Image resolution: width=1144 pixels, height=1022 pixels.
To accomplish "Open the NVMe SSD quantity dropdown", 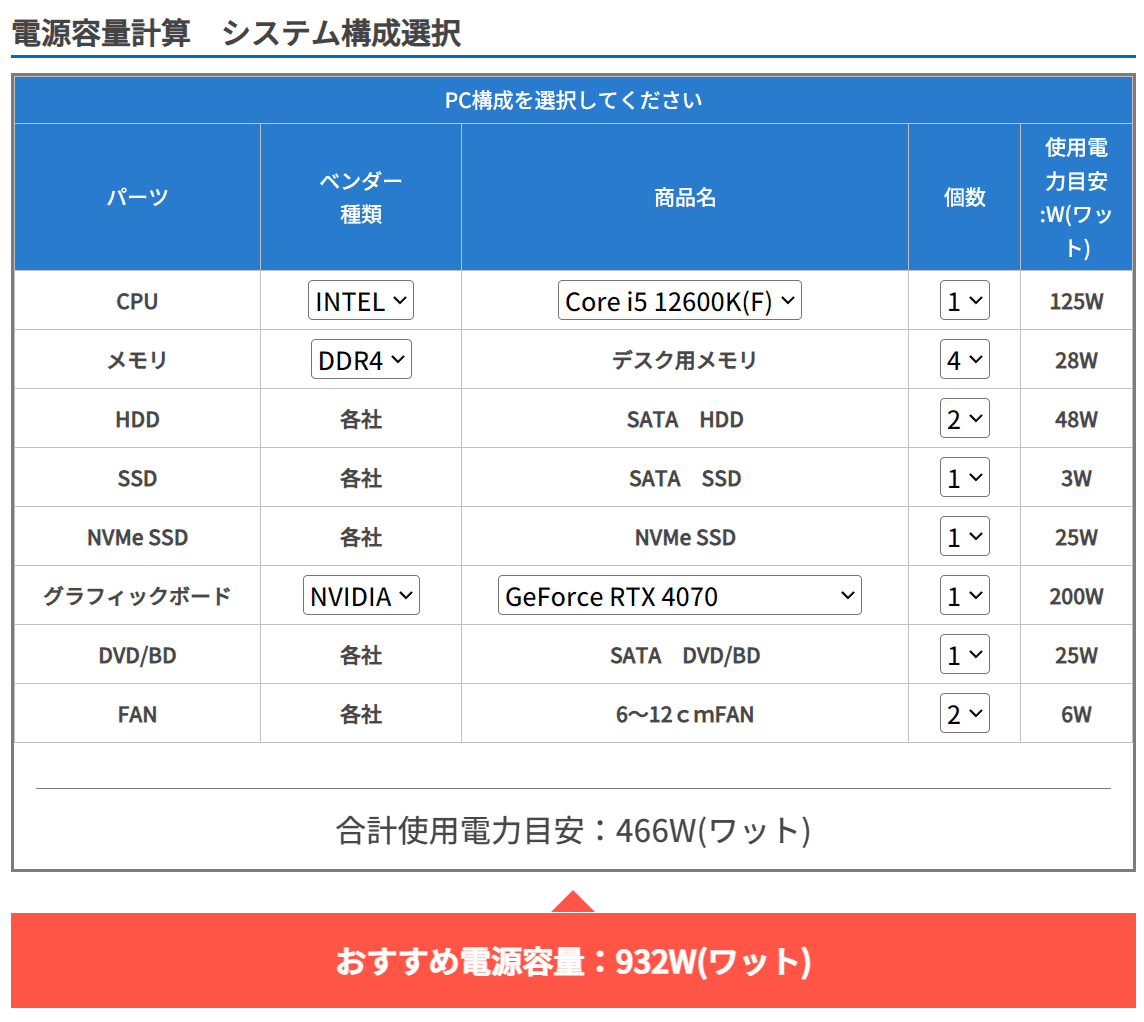I will coord(964,536).
